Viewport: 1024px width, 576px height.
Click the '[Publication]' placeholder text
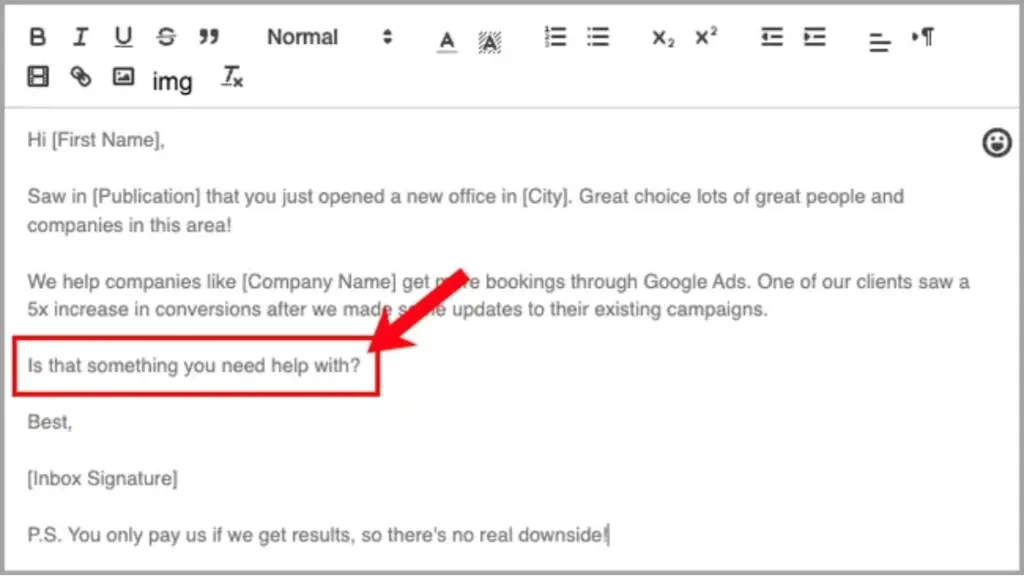point(146,197)
